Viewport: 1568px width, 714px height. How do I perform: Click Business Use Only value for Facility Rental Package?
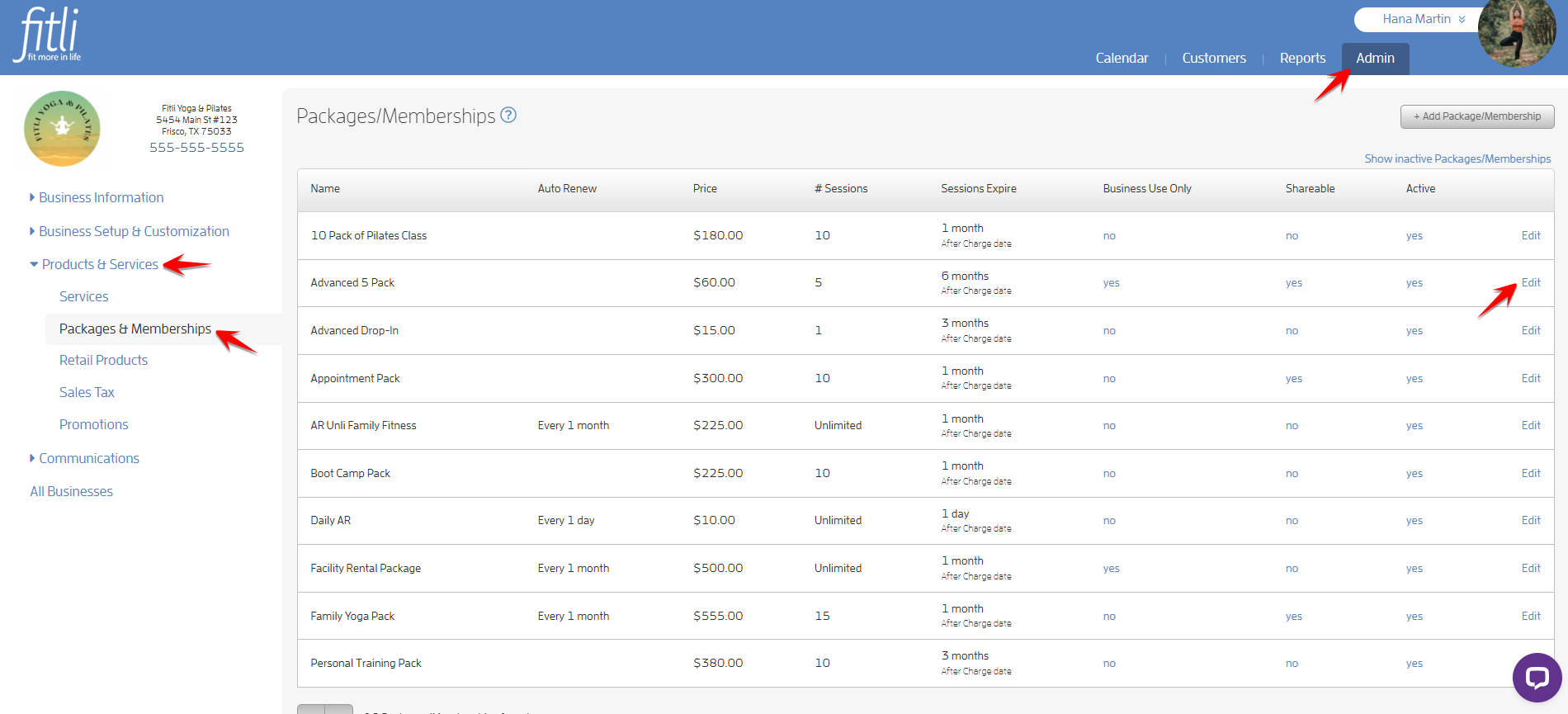click(1111, 569)
